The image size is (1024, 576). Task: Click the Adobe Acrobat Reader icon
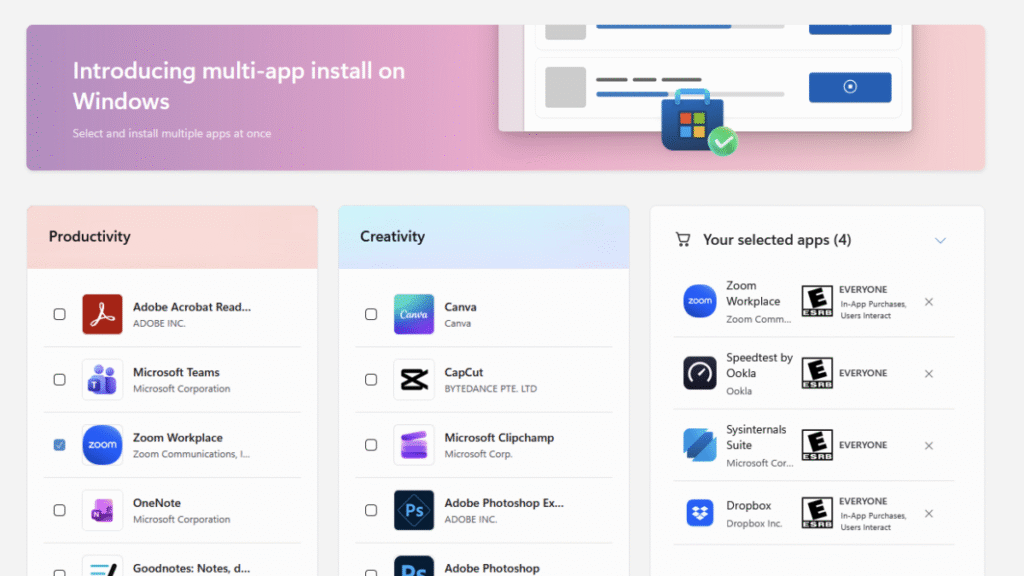coord(101,313)
